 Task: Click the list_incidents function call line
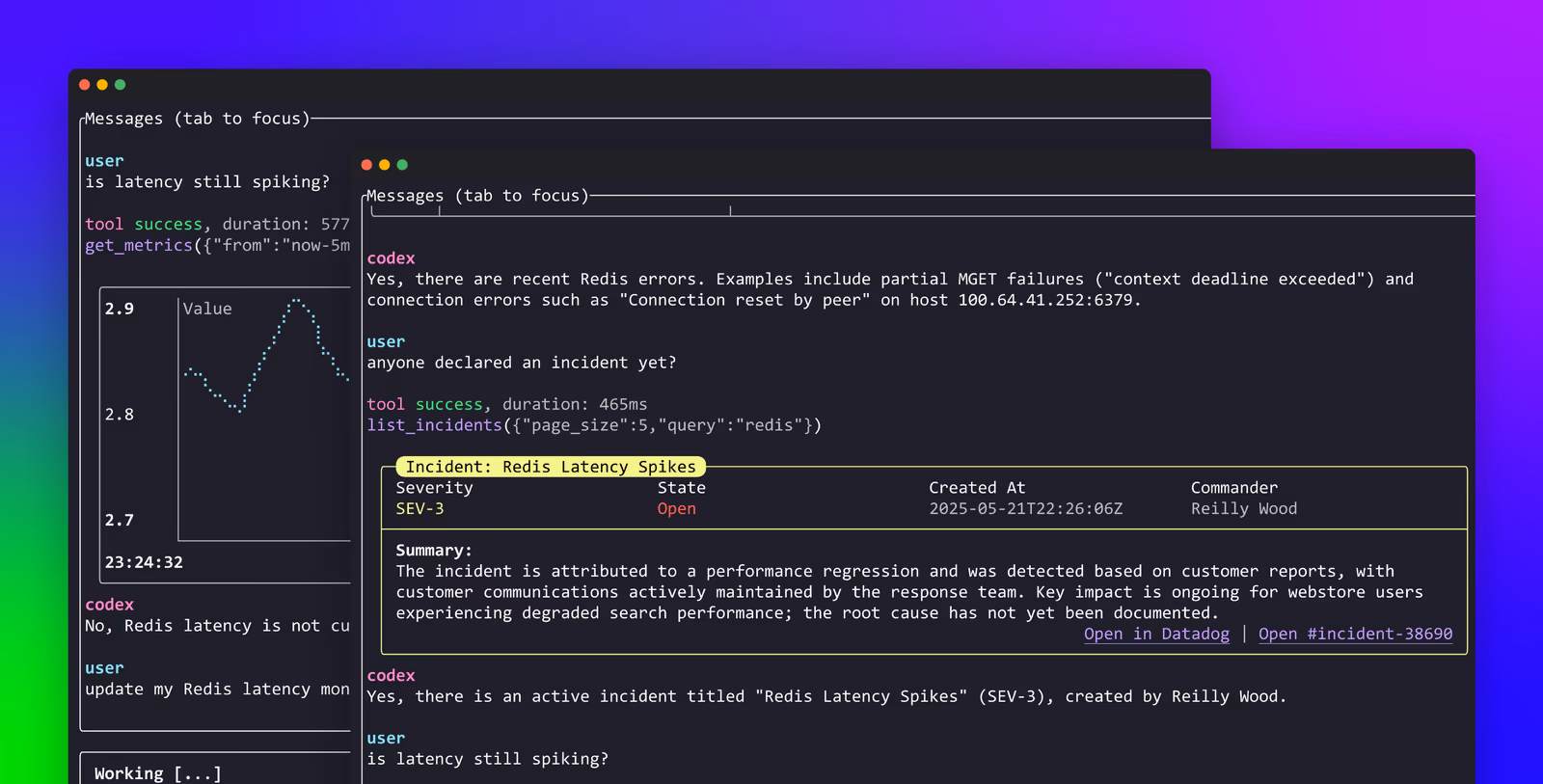pos(594,425)
